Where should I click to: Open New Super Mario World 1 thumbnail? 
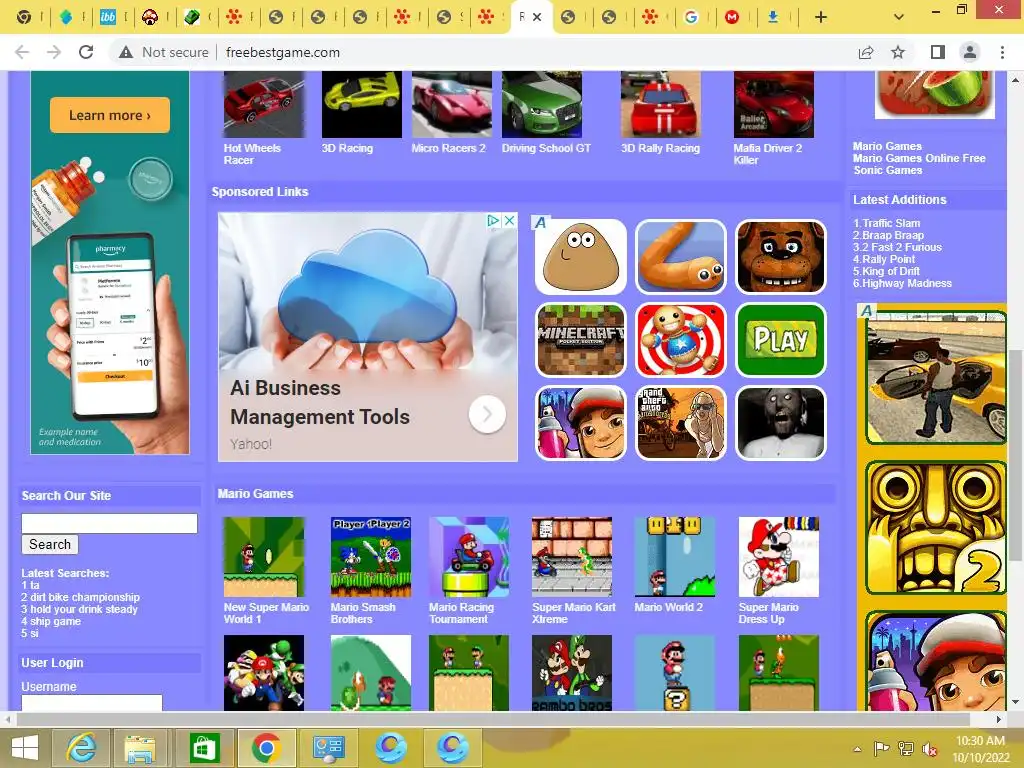coord(264,557)
